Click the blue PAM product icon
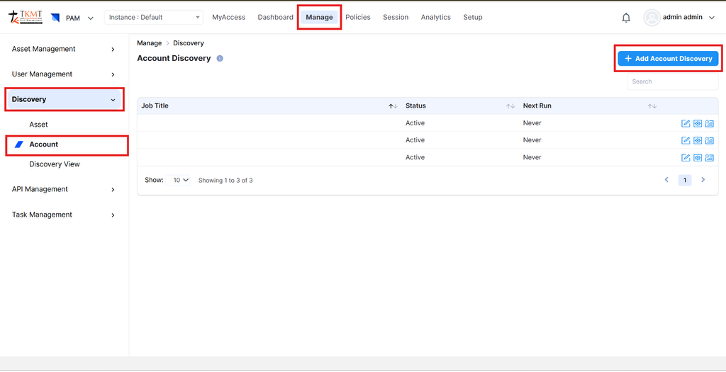The image size is (726, 372). [x=56, y=18]
